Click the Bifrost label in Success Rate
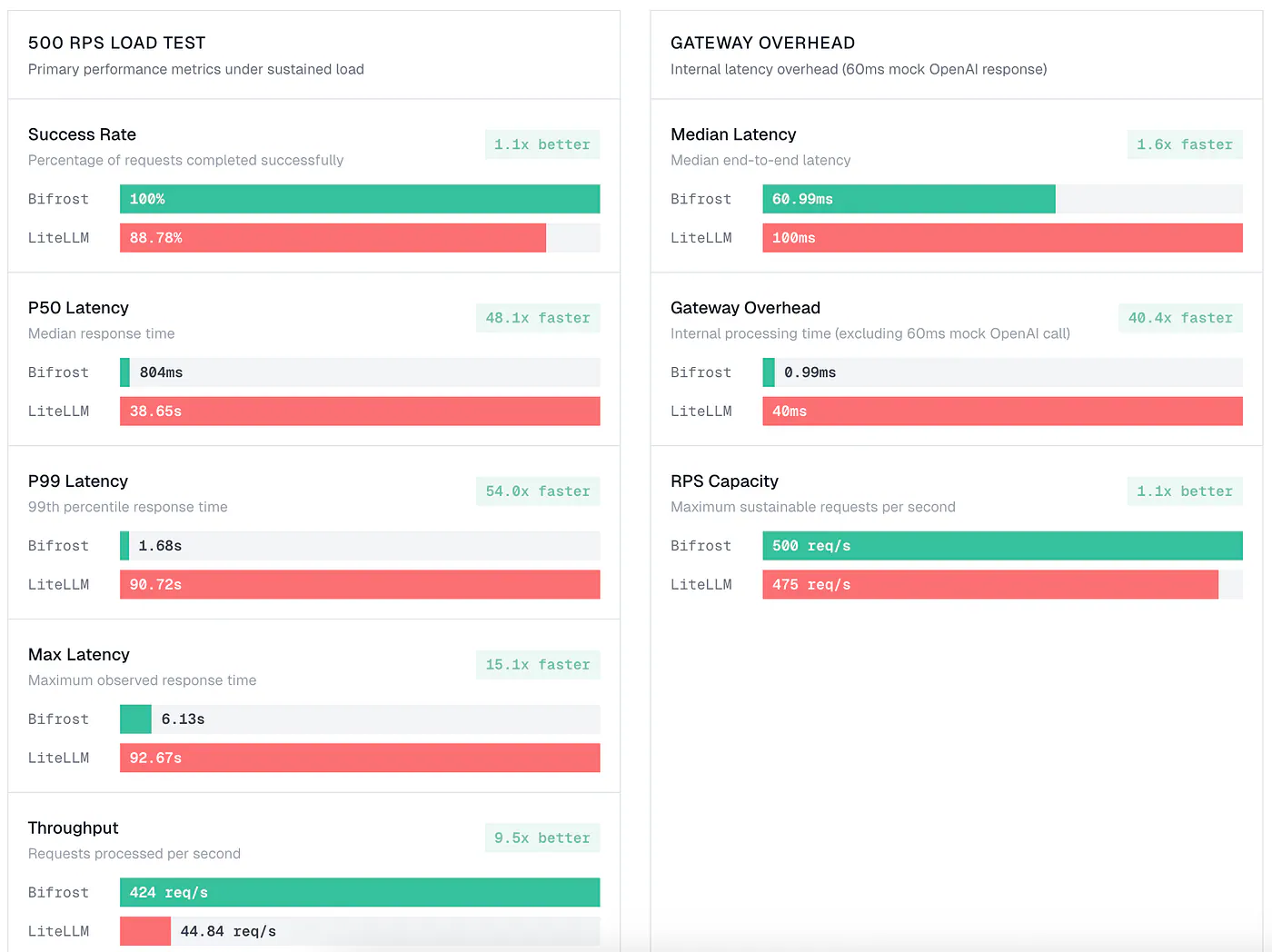The image size is (1272, 952). (58, 199)
